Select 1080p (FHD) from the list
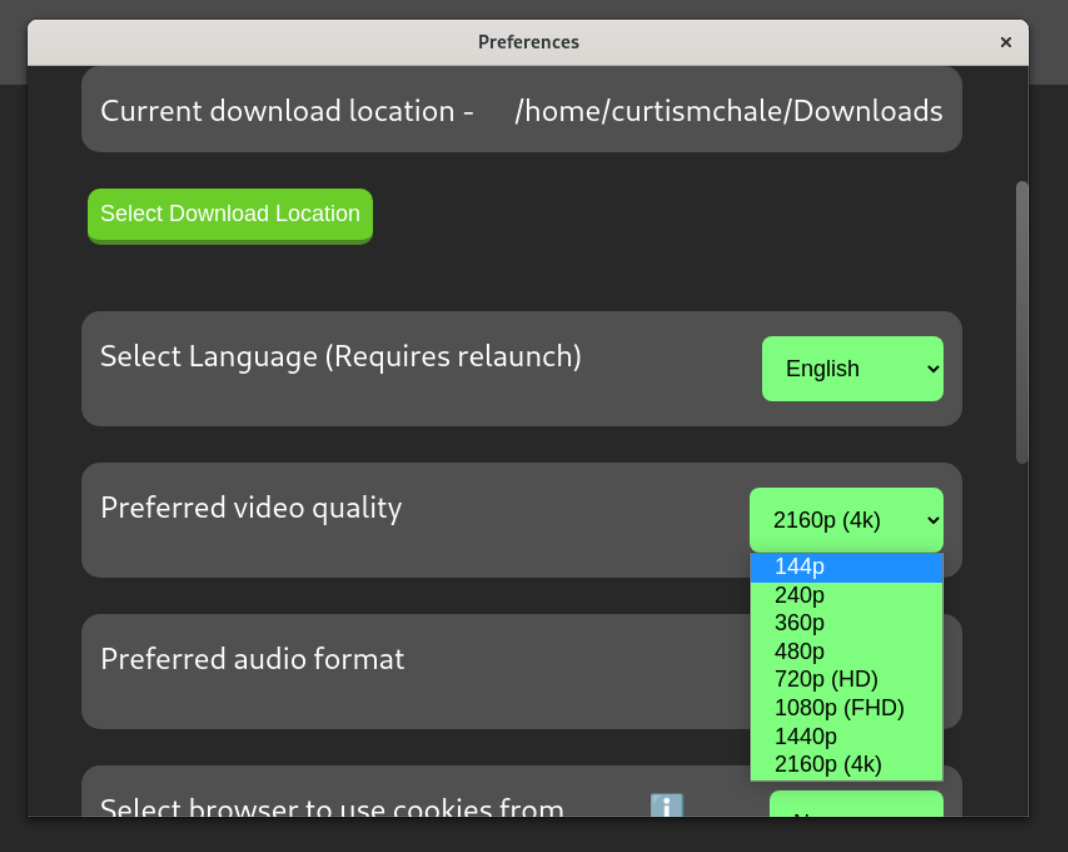1068x852 pixels. coord(846,708)
